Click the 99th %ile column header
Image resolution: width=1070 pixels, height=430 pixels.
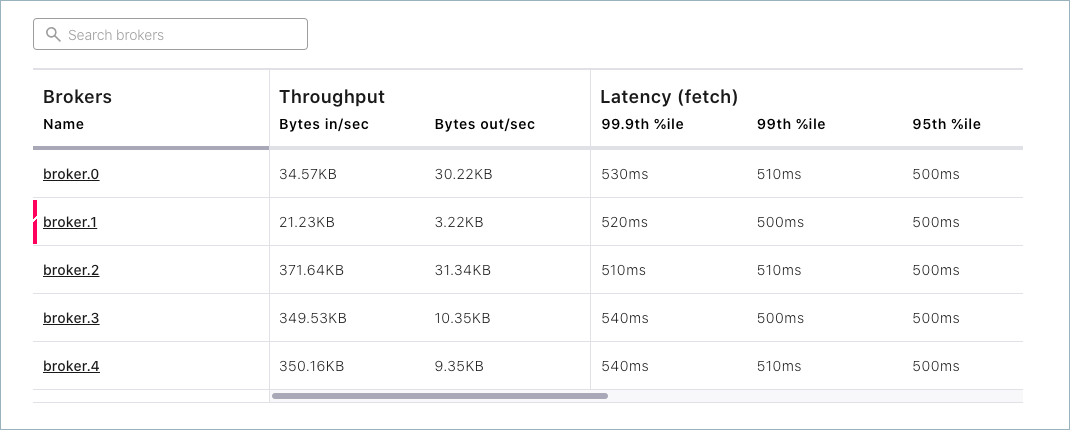(791, 124)
